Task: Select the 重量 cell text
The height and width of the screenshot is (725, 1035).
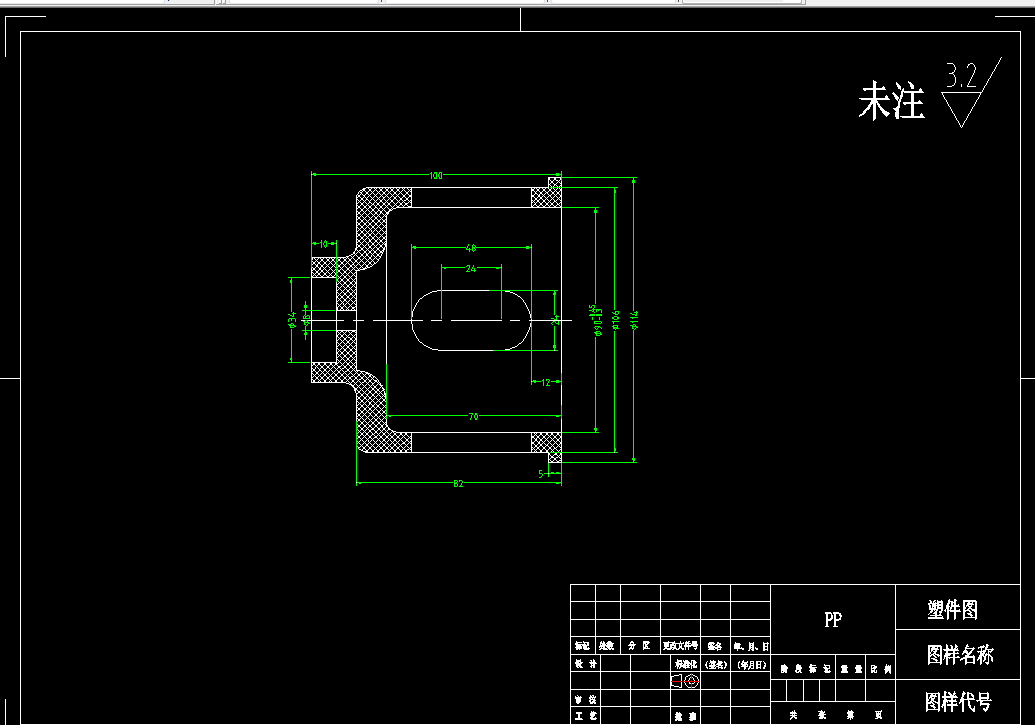Action: [x=851, y=669]
